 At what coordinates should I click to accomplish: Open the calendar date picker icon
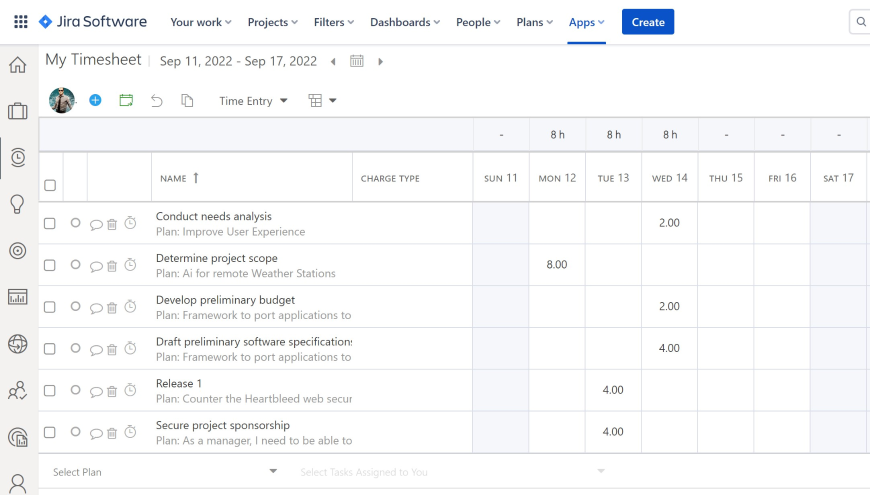click(357, 61)
